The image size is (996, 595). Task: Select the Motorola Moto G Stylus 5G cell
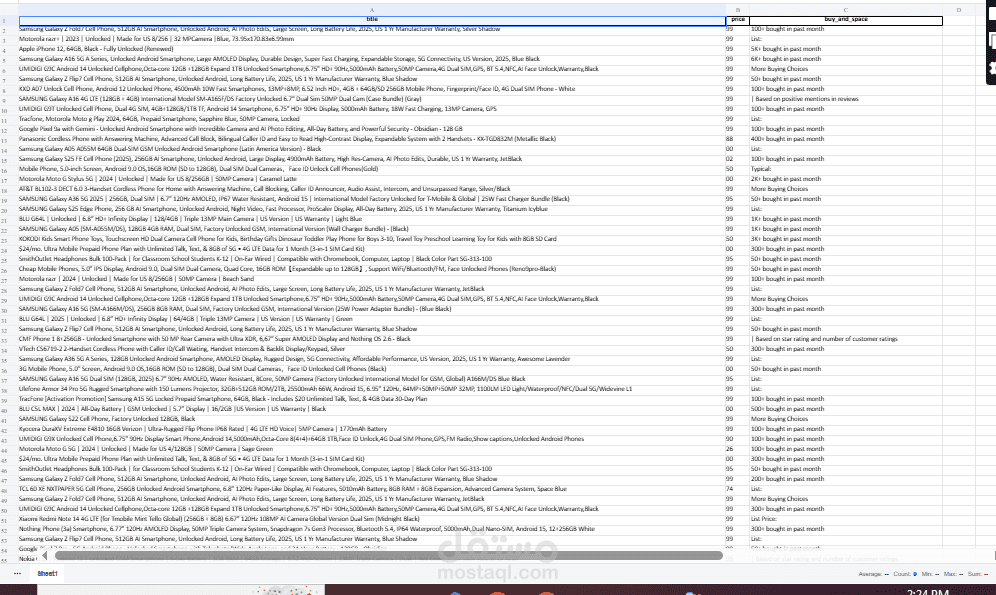[372, 179]
